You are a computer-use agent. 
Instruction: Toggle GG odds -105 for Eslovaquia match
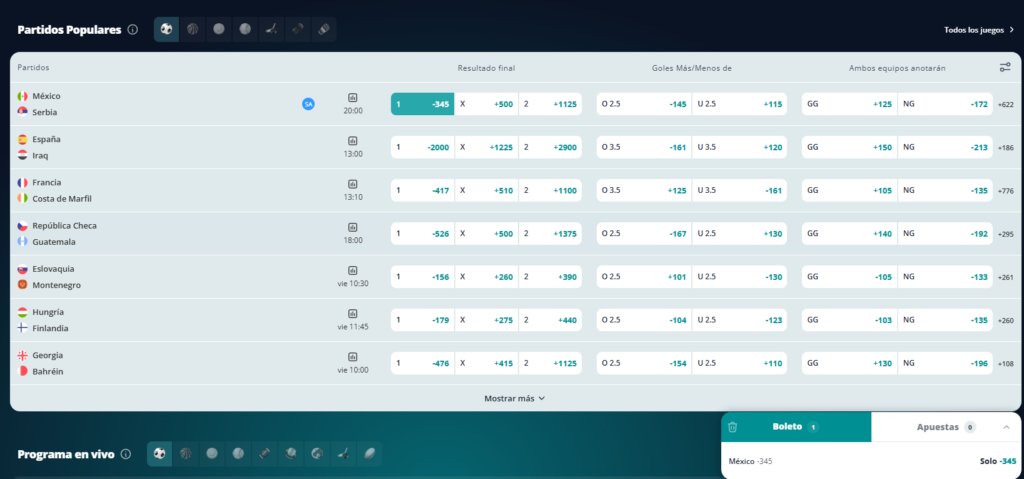[x=850, y=276]
